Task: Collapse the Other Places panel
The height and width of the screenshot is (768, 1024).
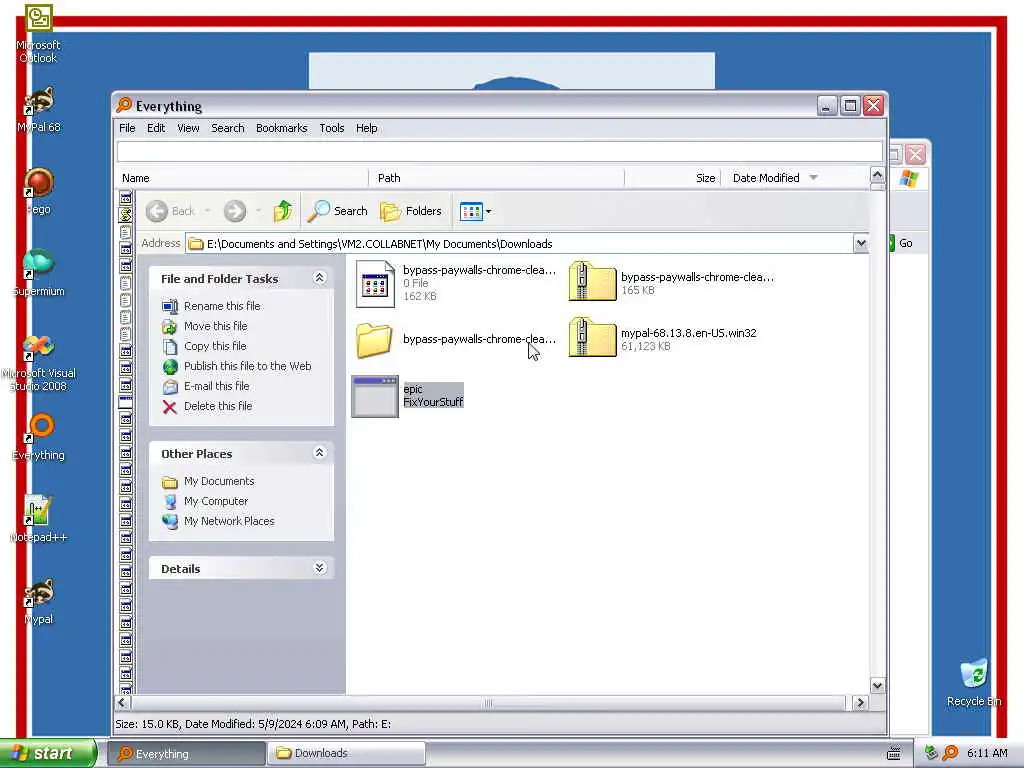Action: point(319,453)
